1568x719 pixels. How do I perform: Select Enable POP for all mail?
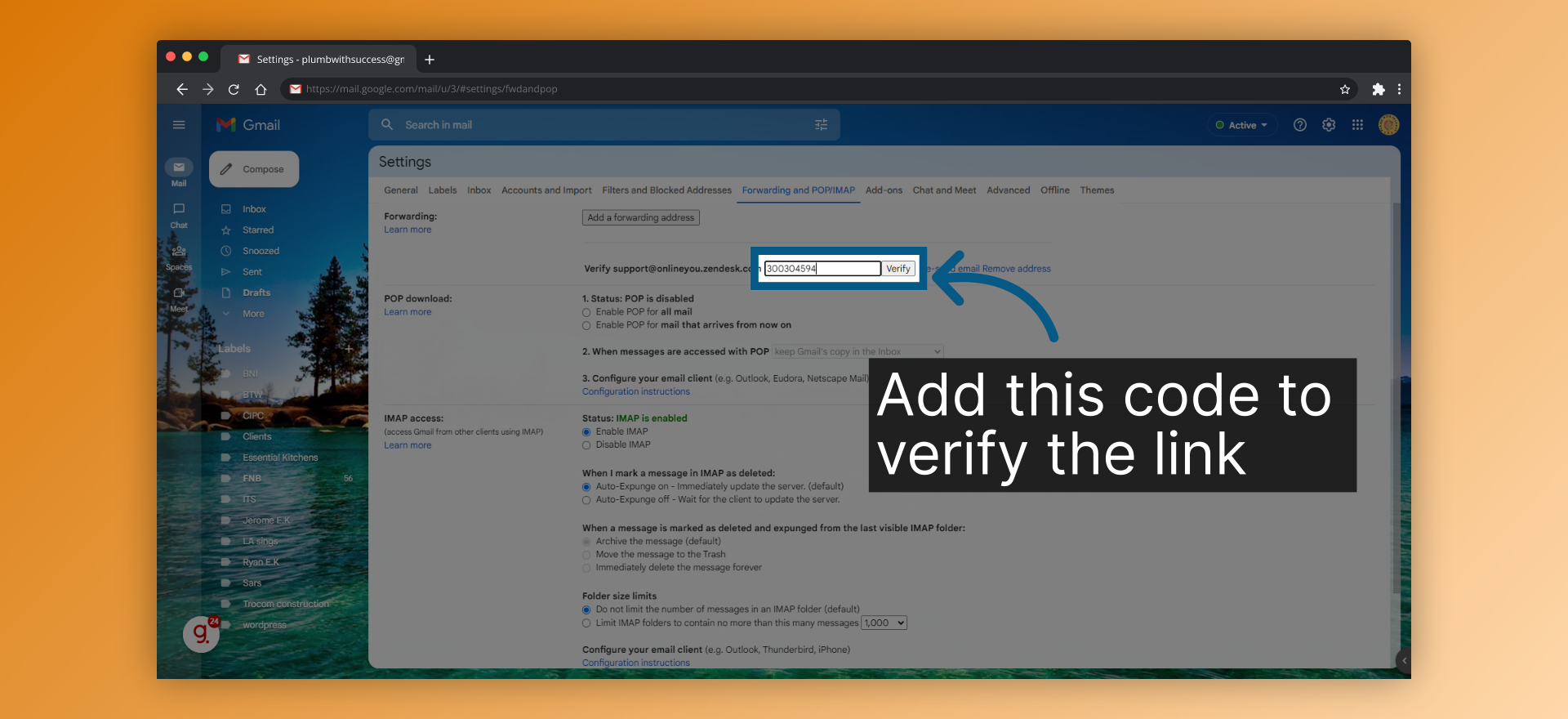pos(586,312)
